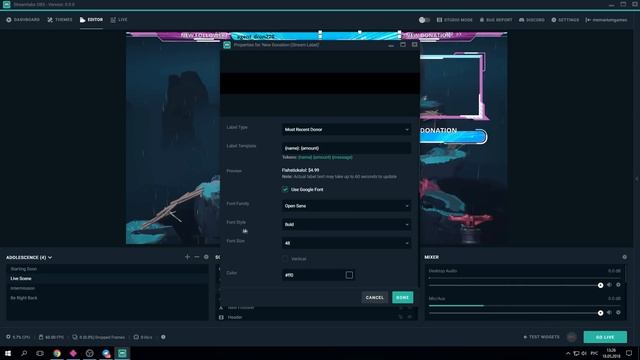Switch to the Editor tab
The height and width of the screenshot is (360, 640).
tap(91, 20)
